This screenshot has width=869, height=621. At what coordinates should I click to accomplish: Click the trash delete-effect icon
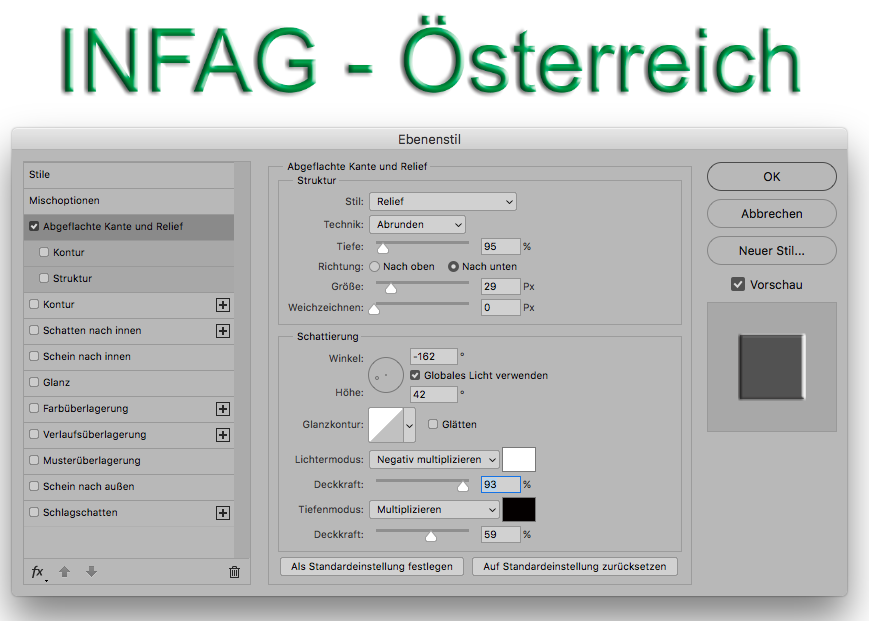coord(234,572)
